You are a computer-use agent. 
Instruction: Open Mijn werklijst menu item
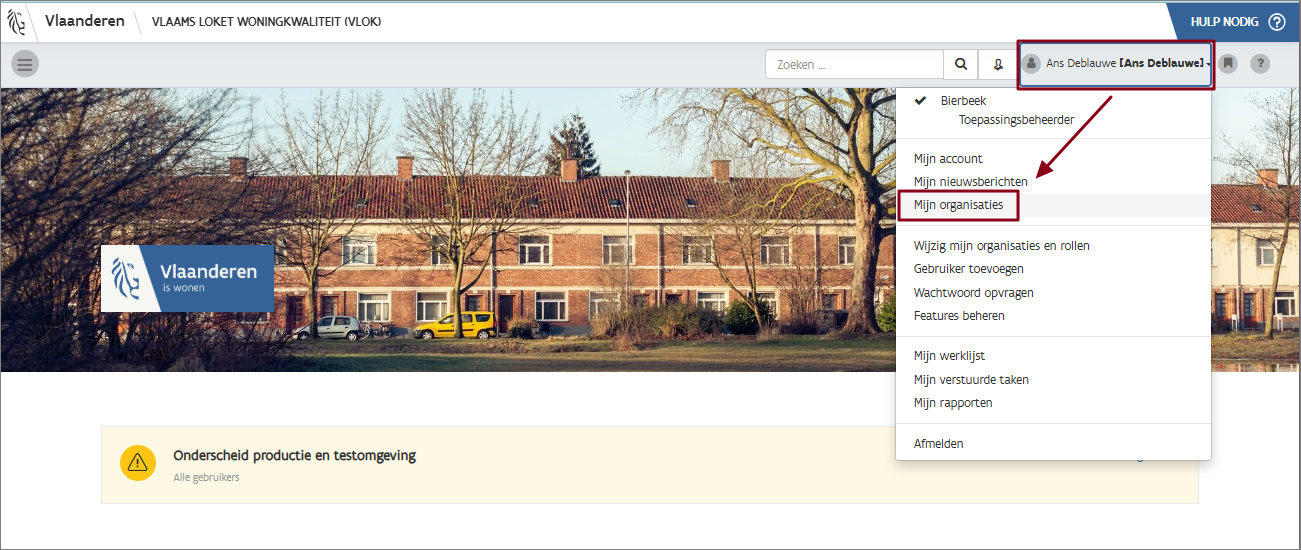tap(949, 356)
